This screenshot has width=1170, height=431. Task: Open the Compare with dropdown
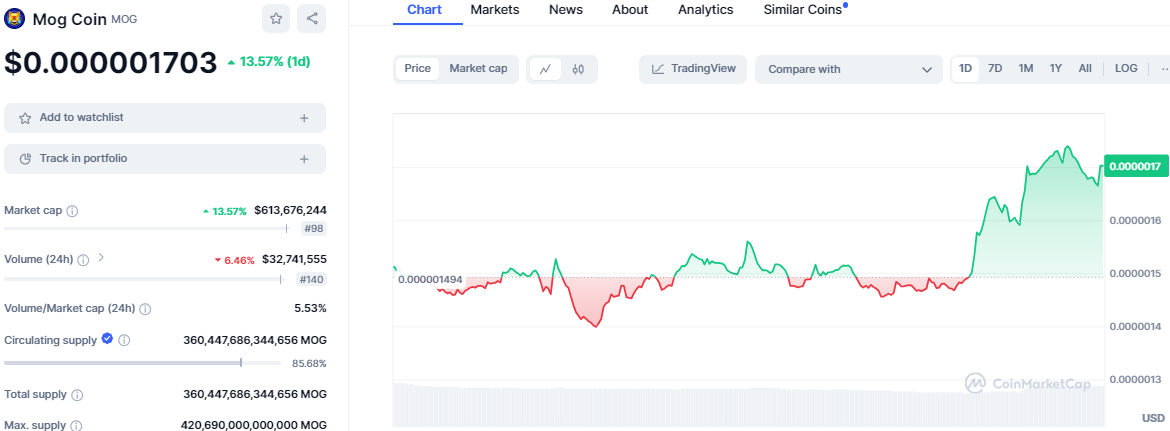tap(848, 69)
